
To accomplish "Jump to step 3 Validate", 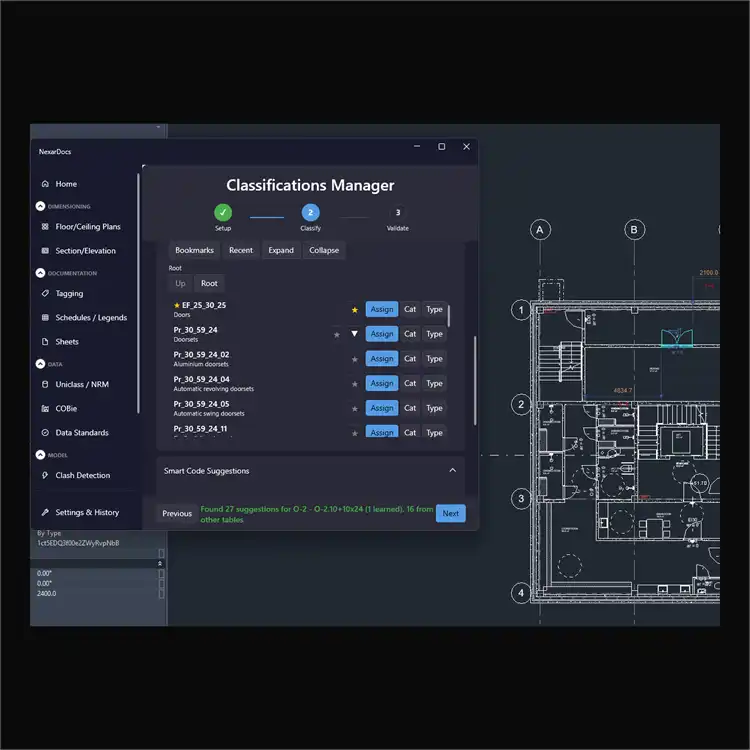I will coord(397,212).
